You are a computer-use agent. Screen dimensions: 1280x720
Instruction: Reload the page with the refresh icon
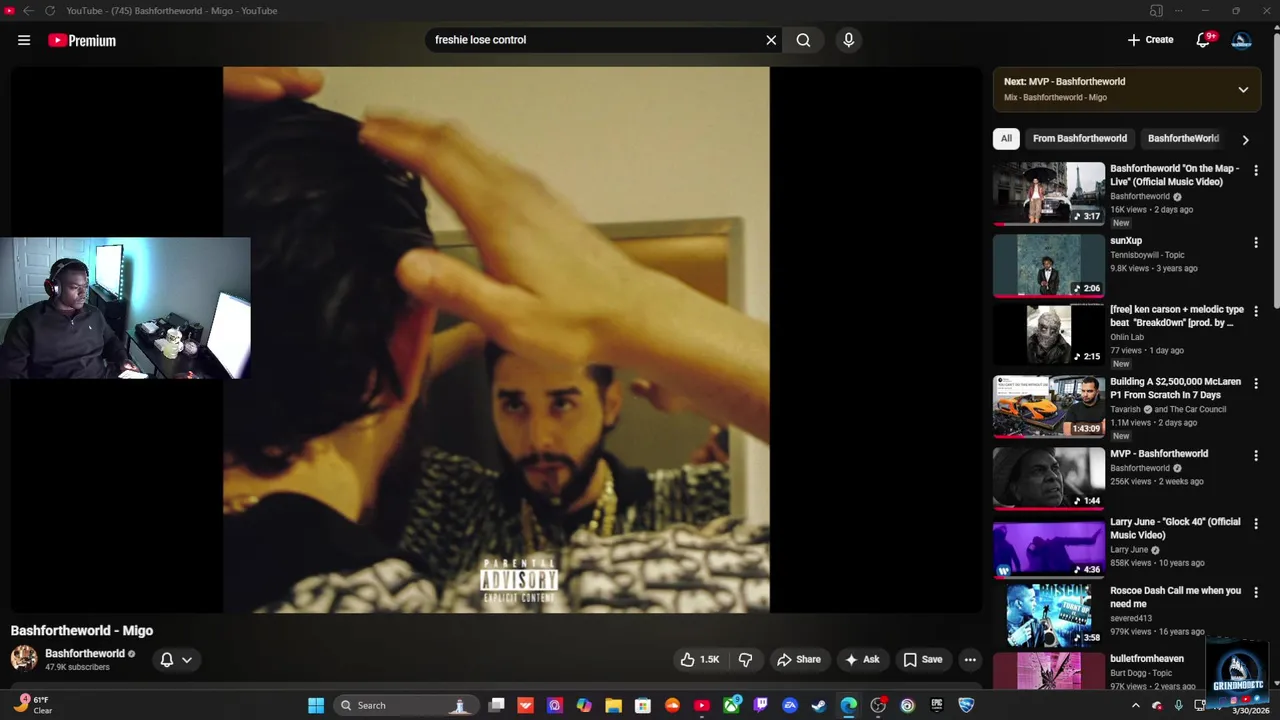point(48,11)
